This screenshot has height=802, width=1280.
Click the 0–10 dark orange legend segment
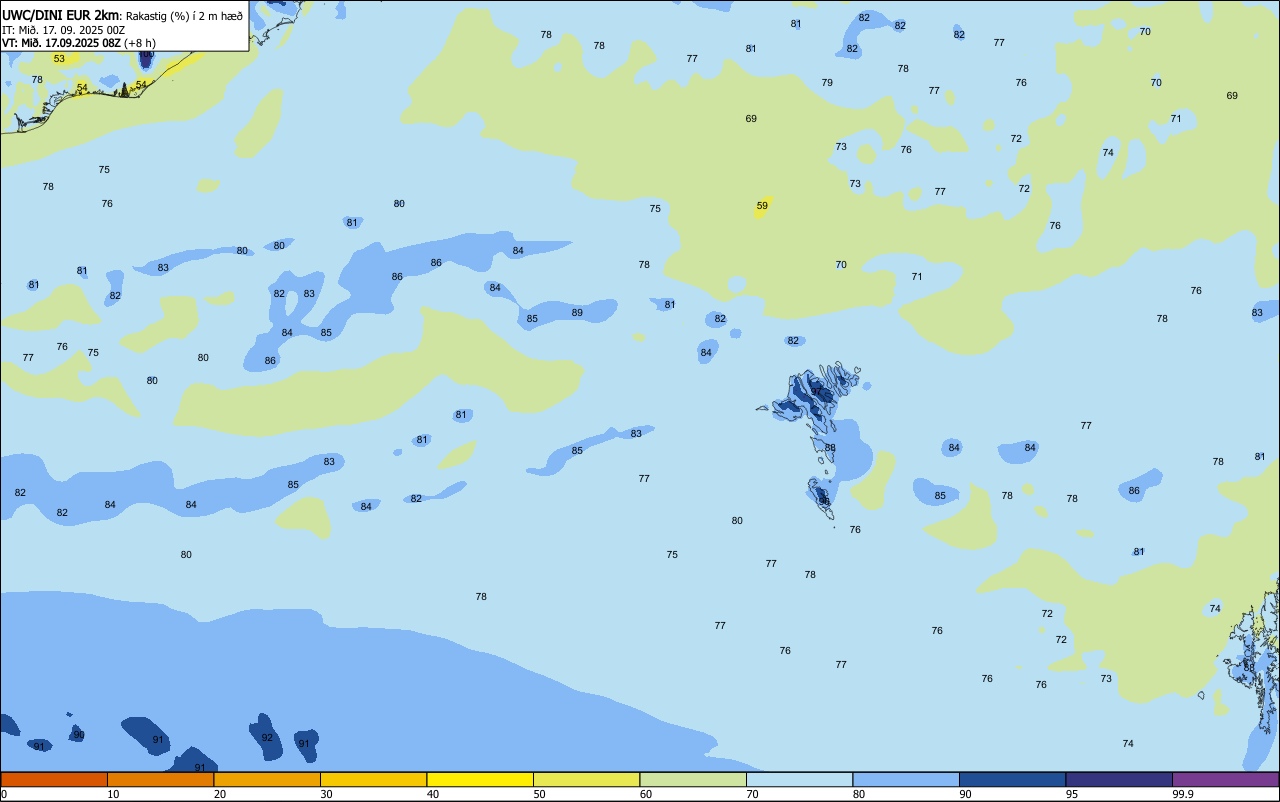(x=54, y=779)
